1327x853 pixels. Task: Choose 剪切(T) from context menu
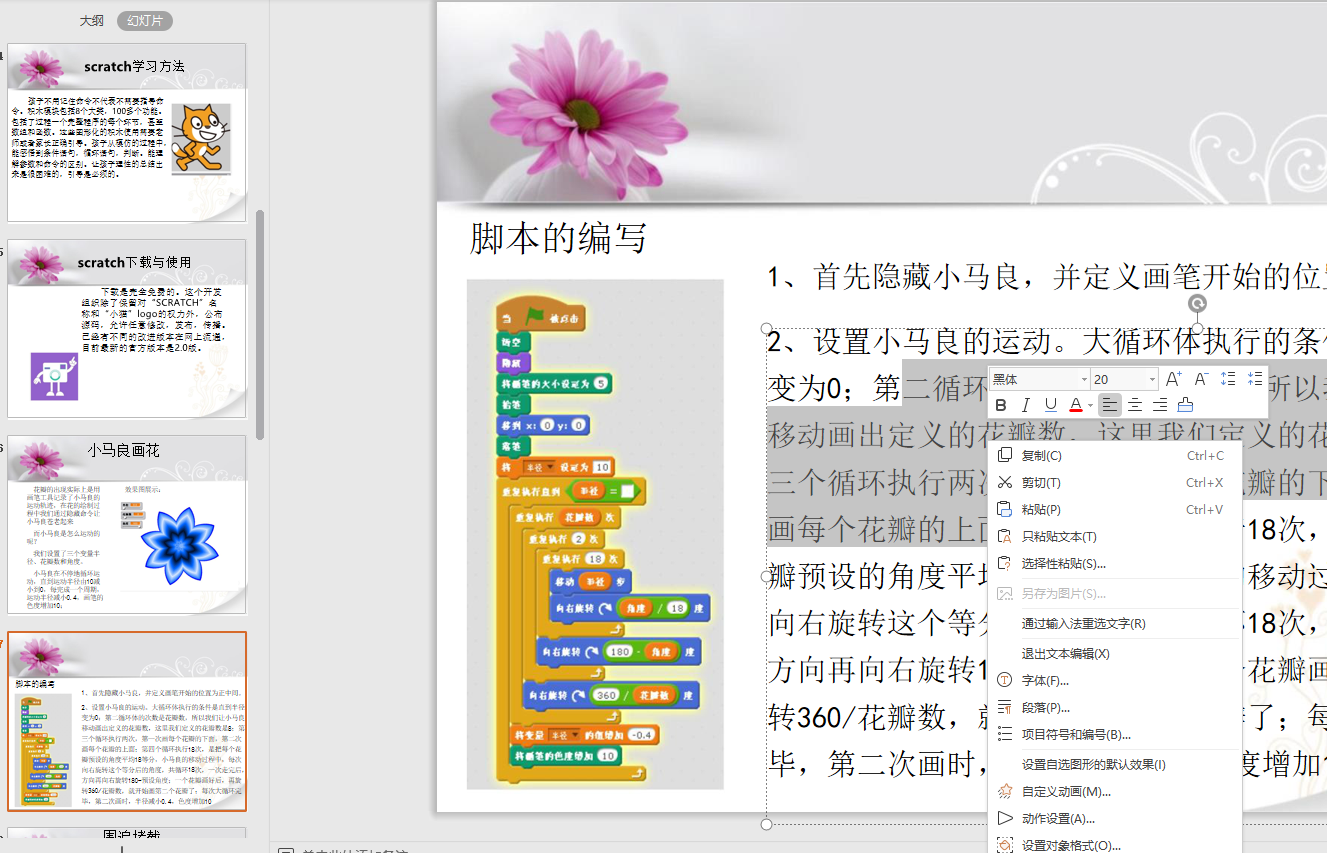1114,482
